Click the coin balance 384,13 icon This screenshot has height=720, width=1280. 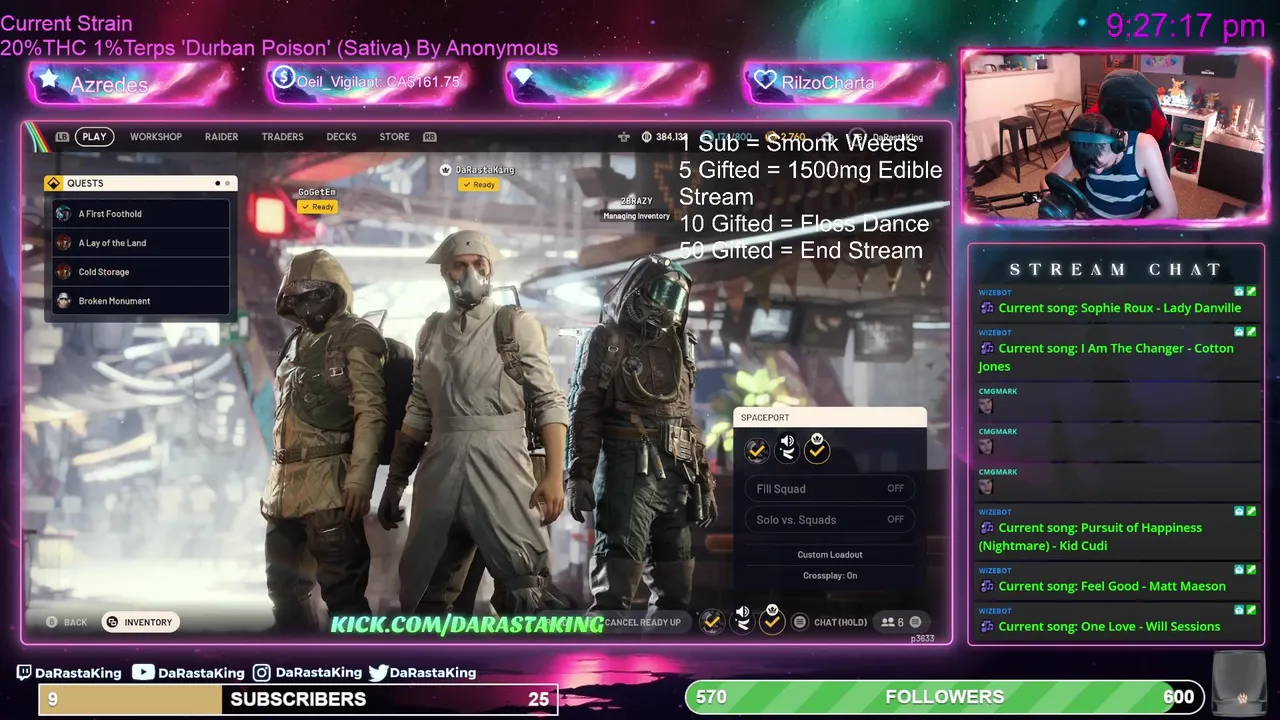click(x=647, y=137)
